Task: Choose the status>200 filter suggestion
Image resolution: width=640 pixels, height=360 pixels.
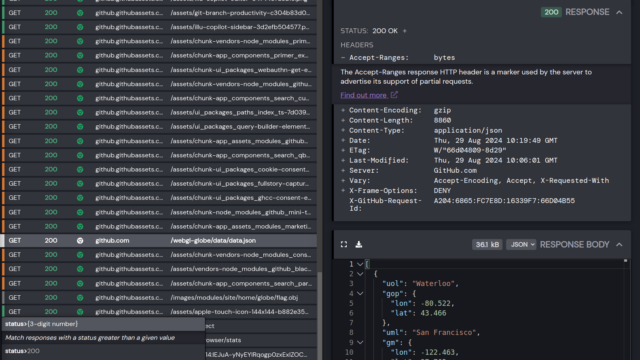Action: pyautogui.click(x=103, y=351)
